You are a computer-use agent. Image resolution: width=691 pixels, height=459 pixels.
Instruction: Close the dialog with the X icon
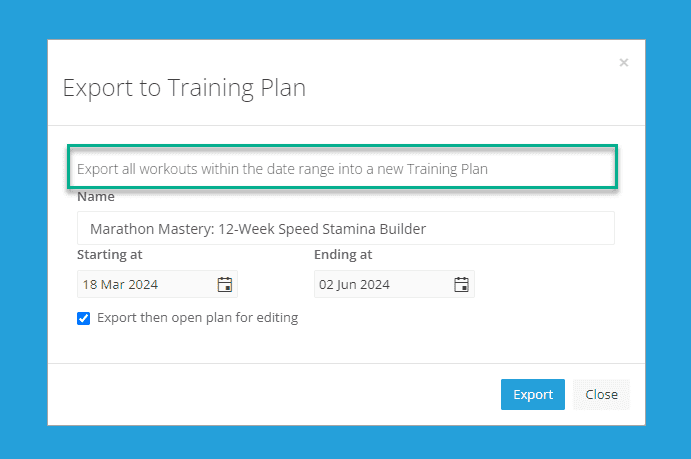[x=624, y=63]
